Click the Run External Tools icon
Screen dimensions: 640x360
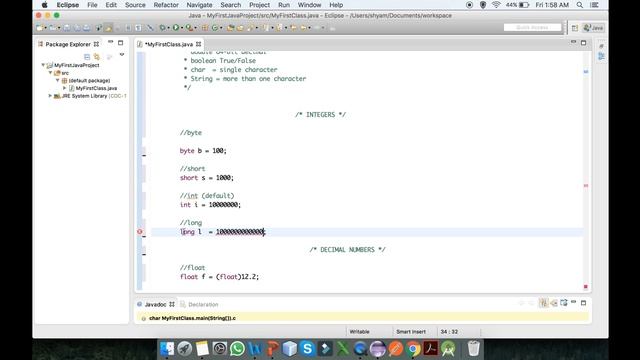click(x=189, y=28)
